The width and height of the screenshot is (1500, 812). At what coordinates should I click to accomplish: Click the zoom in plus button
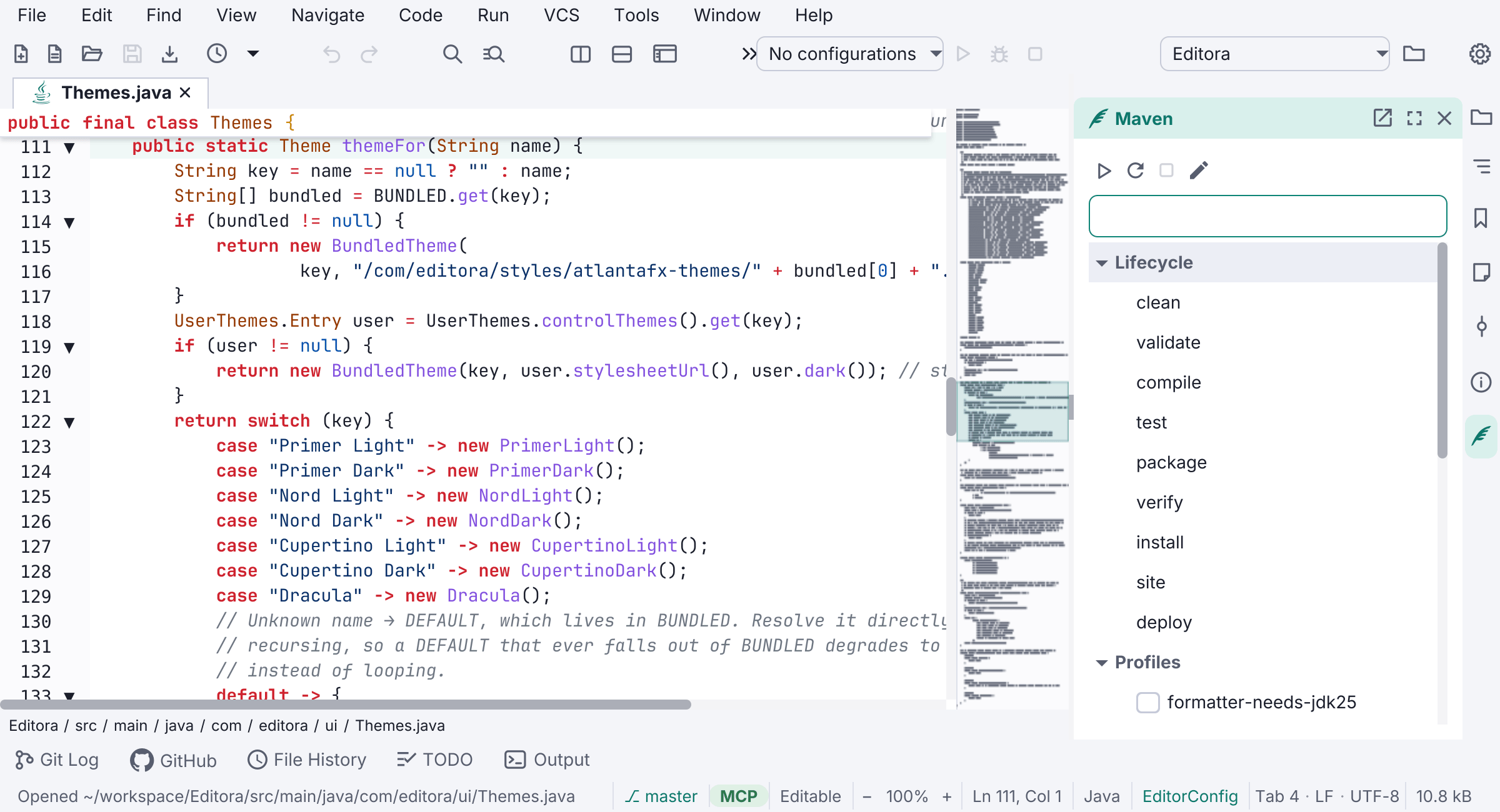click(947, 796)
